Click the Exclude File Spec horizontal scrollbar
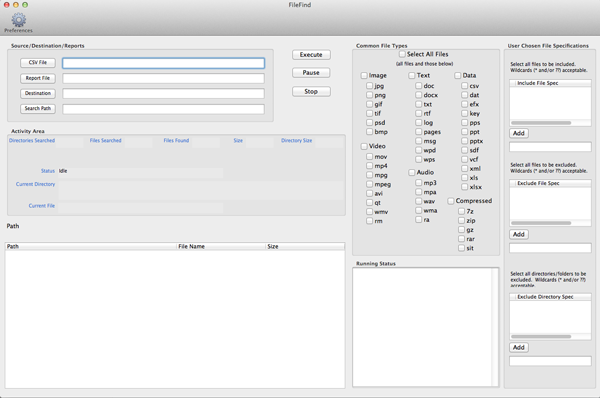Screen dimensions: 600x398 [x=541, y=223]
